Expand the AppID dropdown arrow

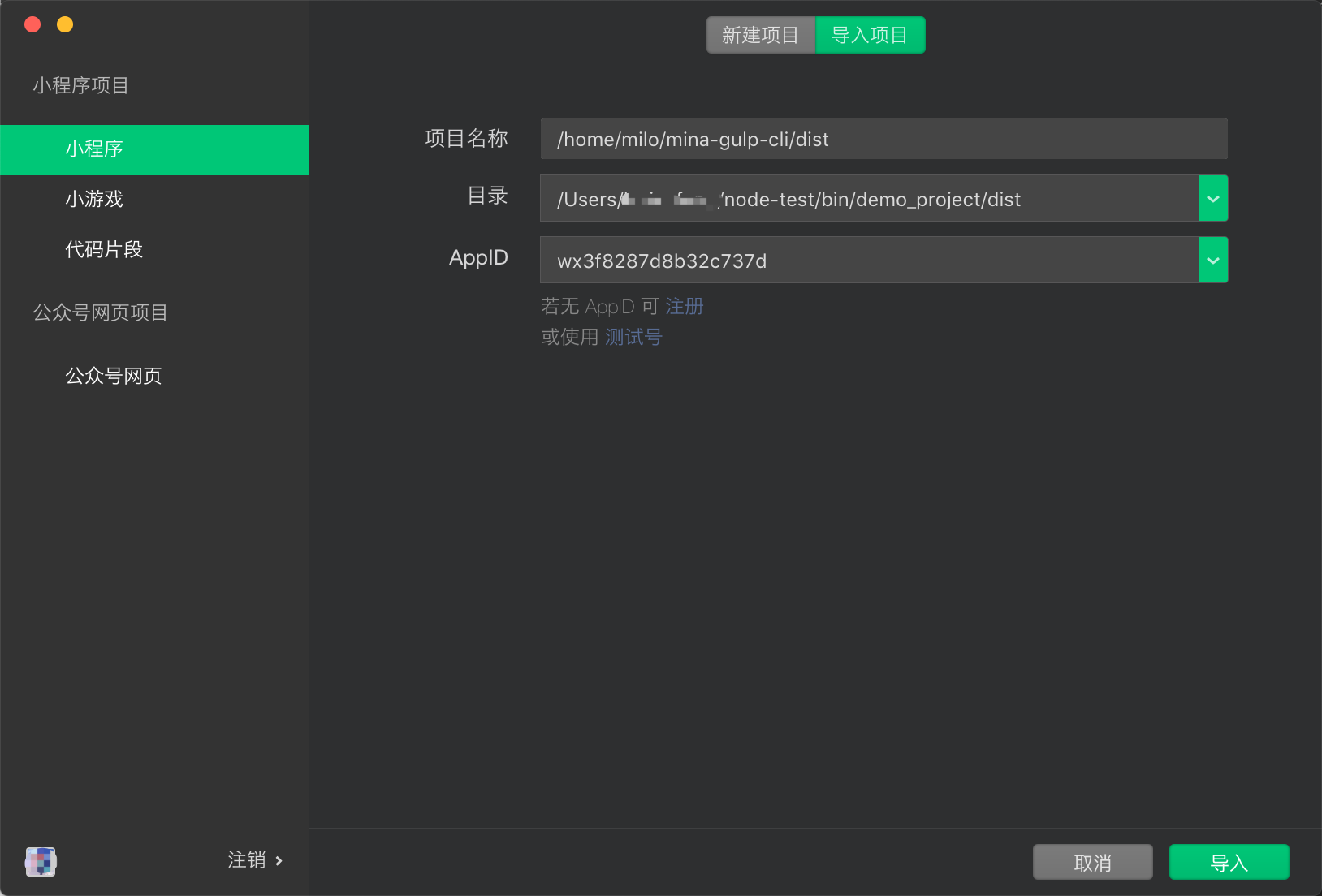(x=1213, y=260)
